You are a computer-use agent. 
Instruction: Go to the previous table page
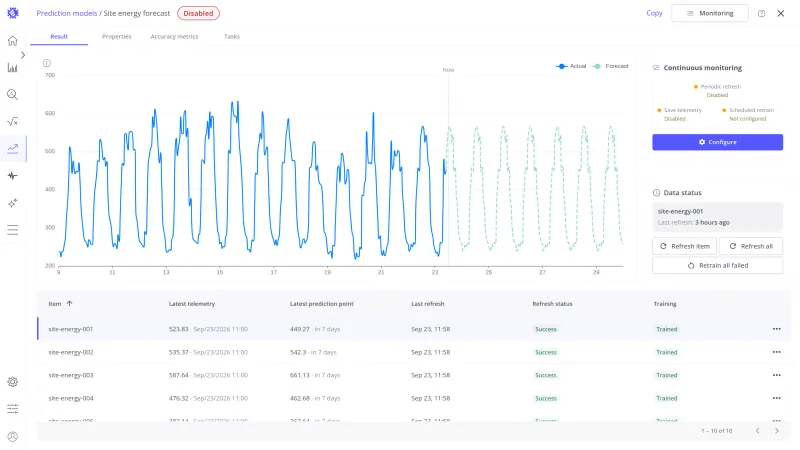(x=758, y=431)
